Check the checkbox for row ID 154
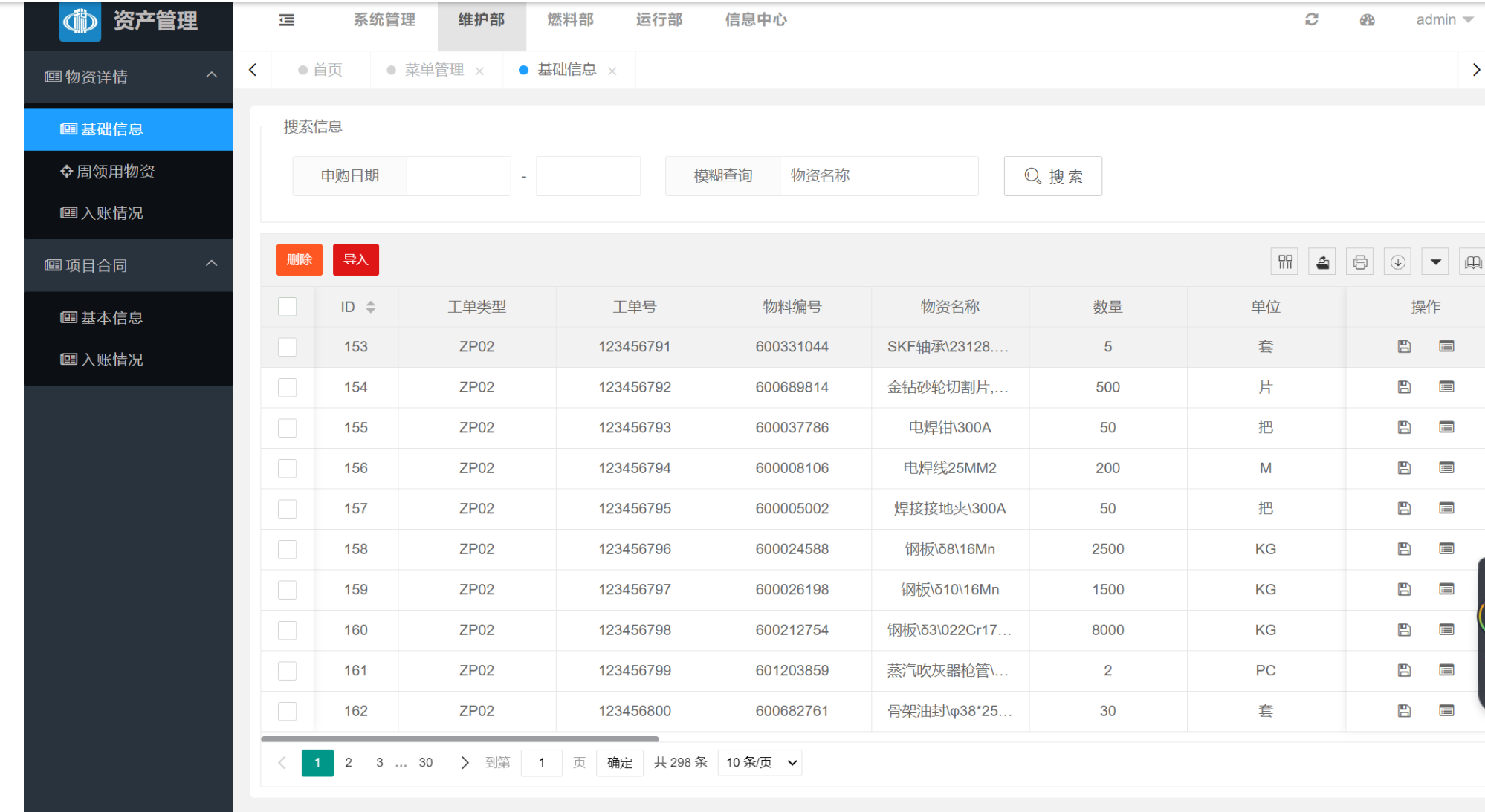The height and width of the screenshot is (812, 1485). 287,387
